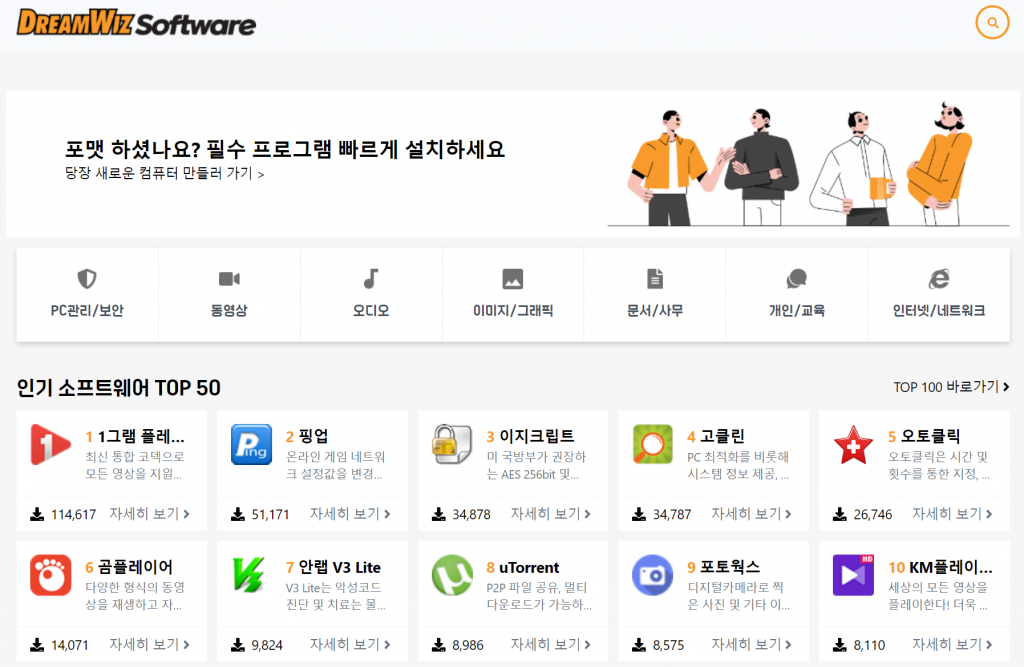Select the 인터넷/네트워크 browser icon
The image size is (1024, 667).
[939, 279]
